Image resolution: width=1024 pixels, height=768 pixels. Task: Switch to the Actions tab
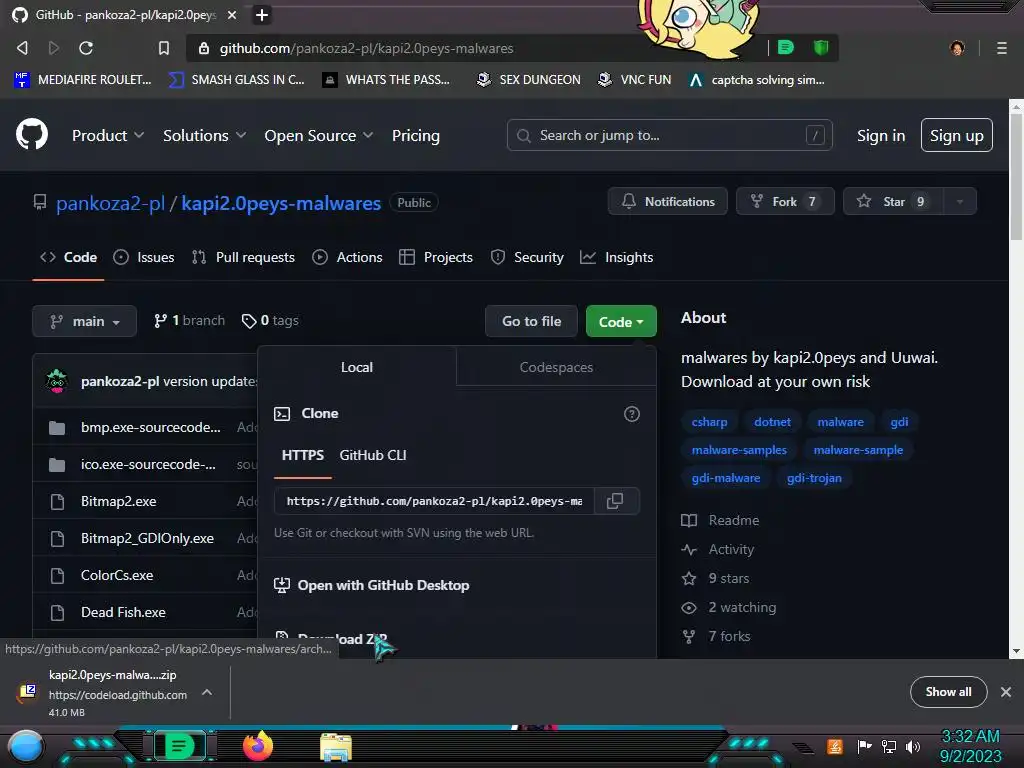pos(347,257)
